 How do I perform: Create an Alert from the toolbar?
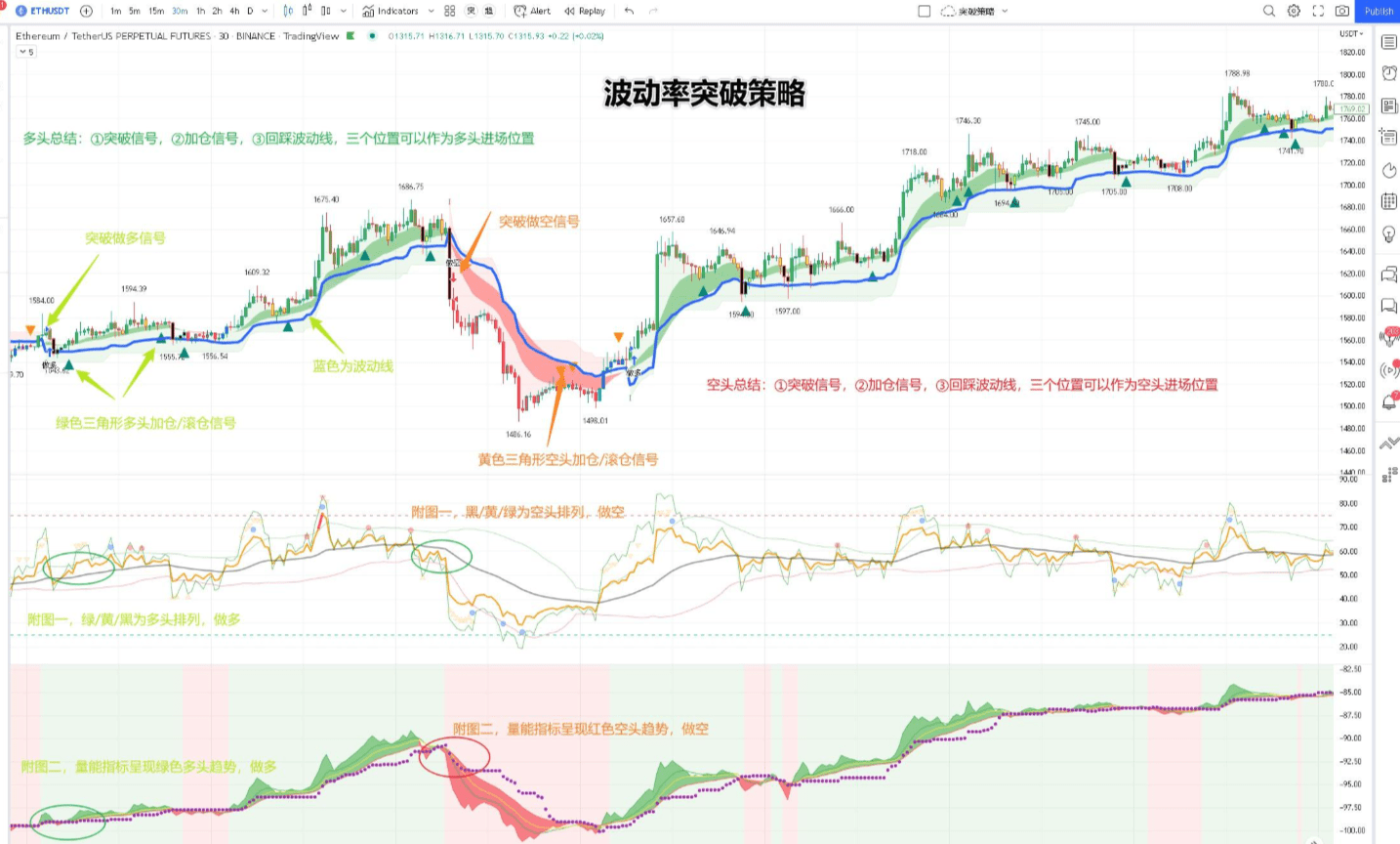coord(532,11)
